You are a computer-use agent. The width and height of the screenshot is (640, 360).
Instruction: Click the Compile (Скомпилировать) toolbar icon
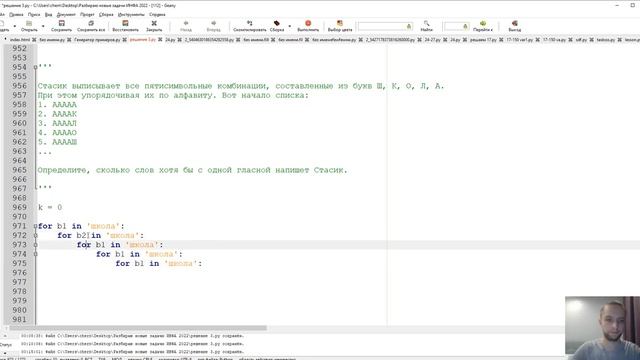[x=249, y=24]
